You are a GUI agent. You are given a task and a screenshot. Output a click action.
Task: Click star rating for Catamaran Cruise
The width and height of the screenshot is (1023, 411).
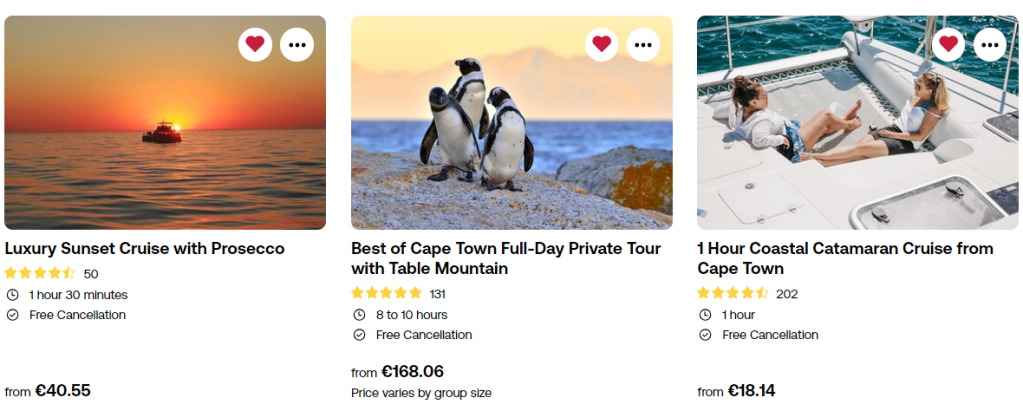[x=733, y=293]
